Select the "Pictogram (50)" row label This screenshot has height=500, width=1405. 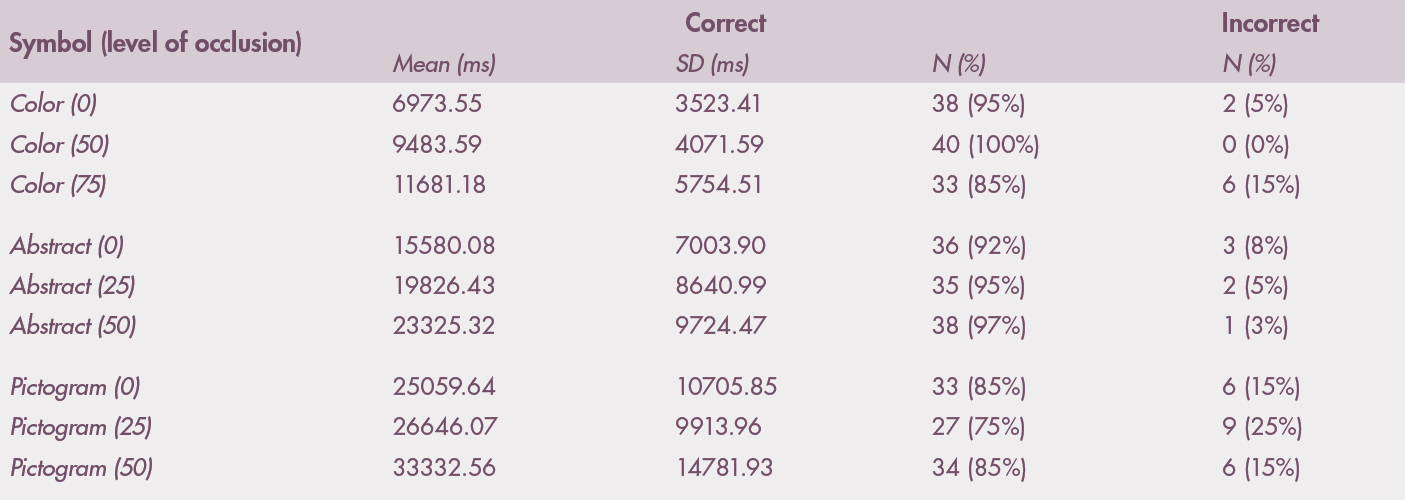pos(81,468)
